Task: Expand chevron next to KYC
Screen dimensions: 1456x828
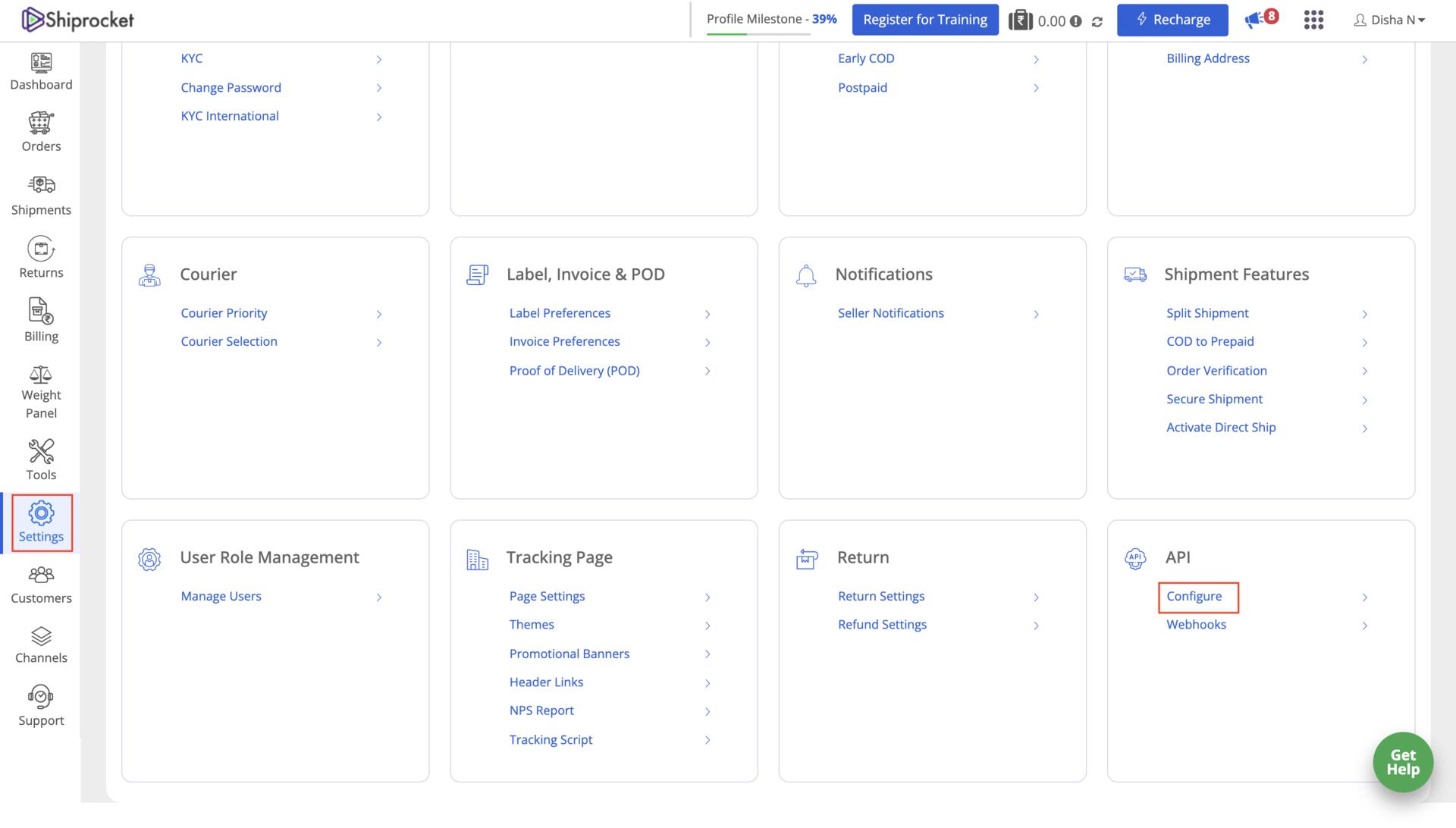Action: click(378, 59)
